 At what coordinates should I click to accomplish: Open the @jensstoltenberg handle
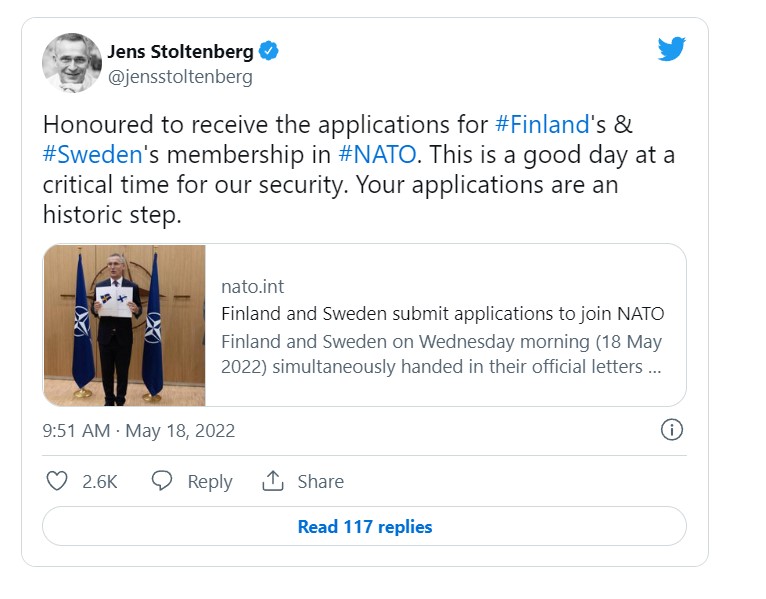click(180, 77)
